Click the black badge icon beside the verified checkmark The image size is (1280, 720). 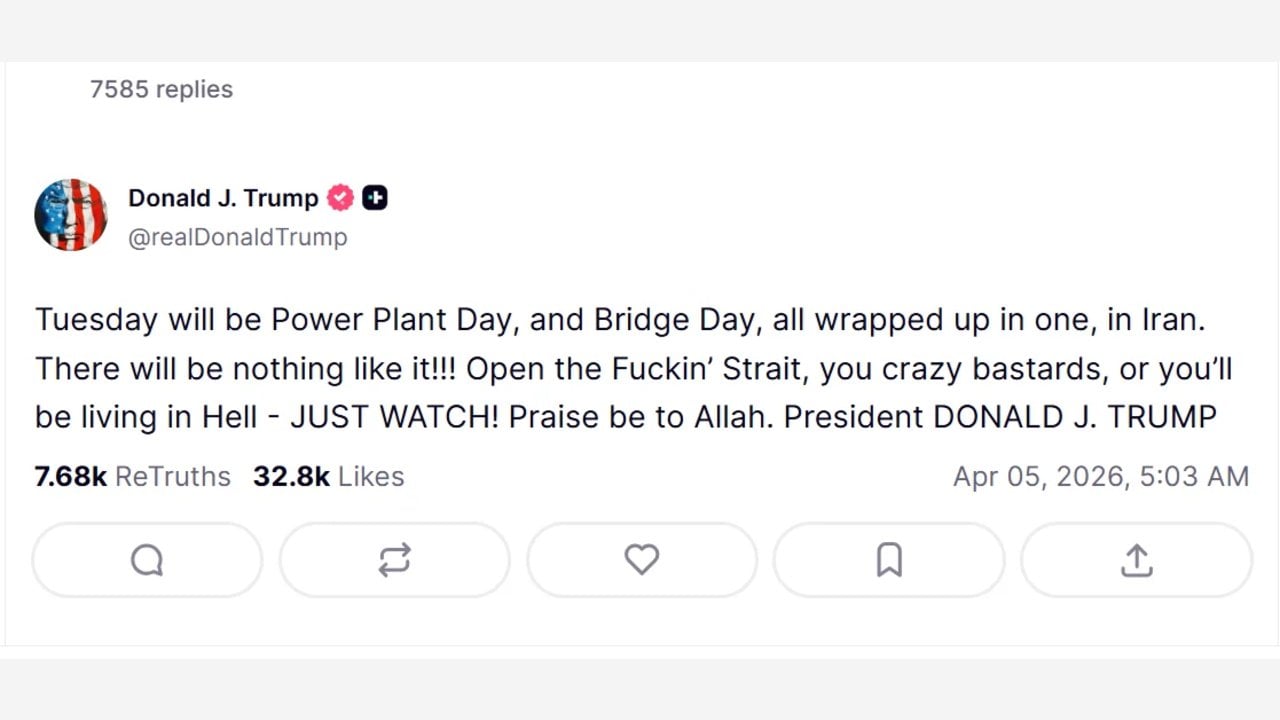click(x=374, y=197)
